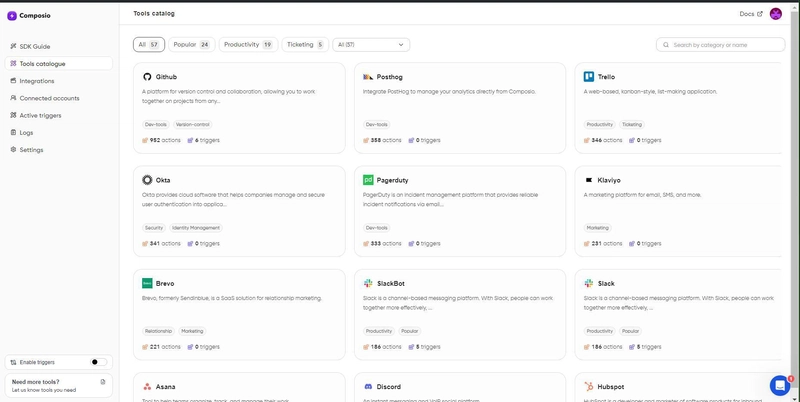Click the Brevo logo icon

pos(147,284)
